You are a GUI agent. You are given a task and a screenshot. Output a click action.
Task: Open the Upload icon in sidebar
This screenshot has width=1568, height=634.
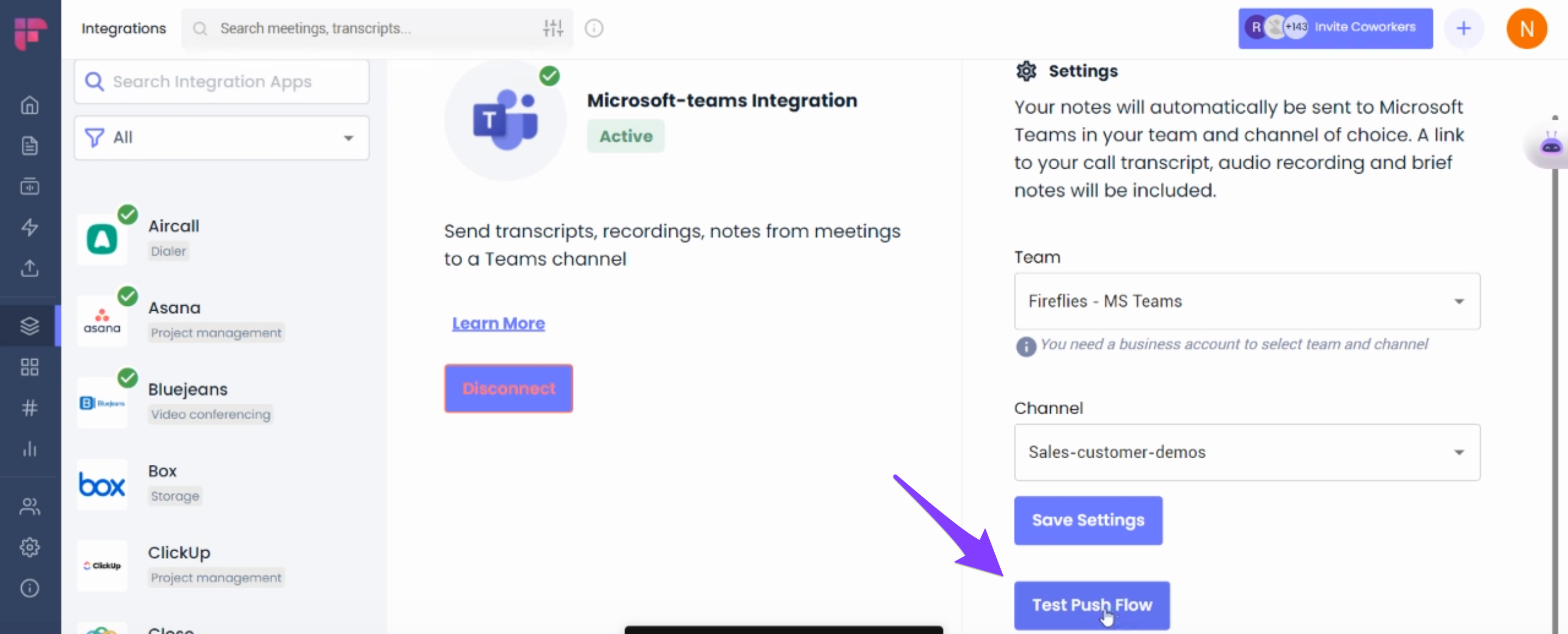[30, 268]
